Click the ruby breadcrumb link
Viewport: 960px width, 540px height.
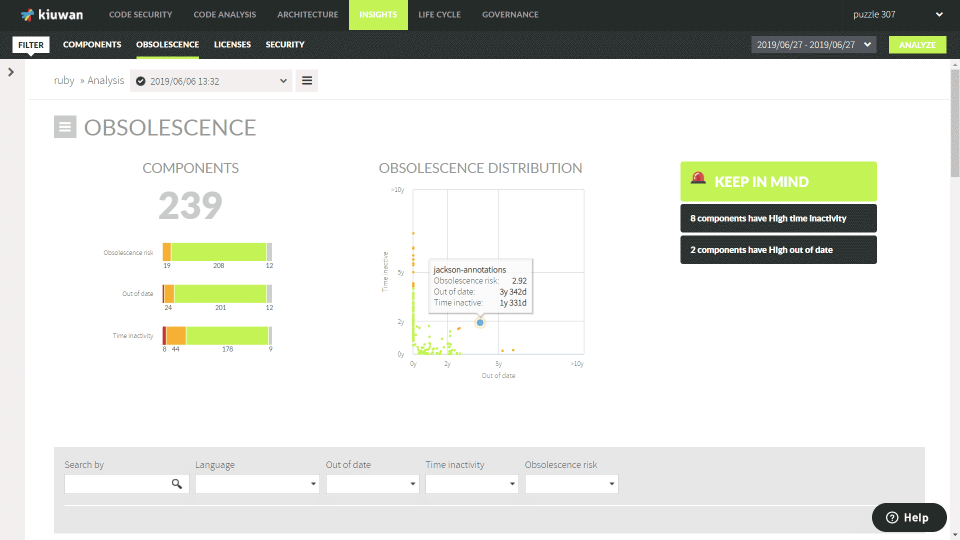(x=64, y=80)
